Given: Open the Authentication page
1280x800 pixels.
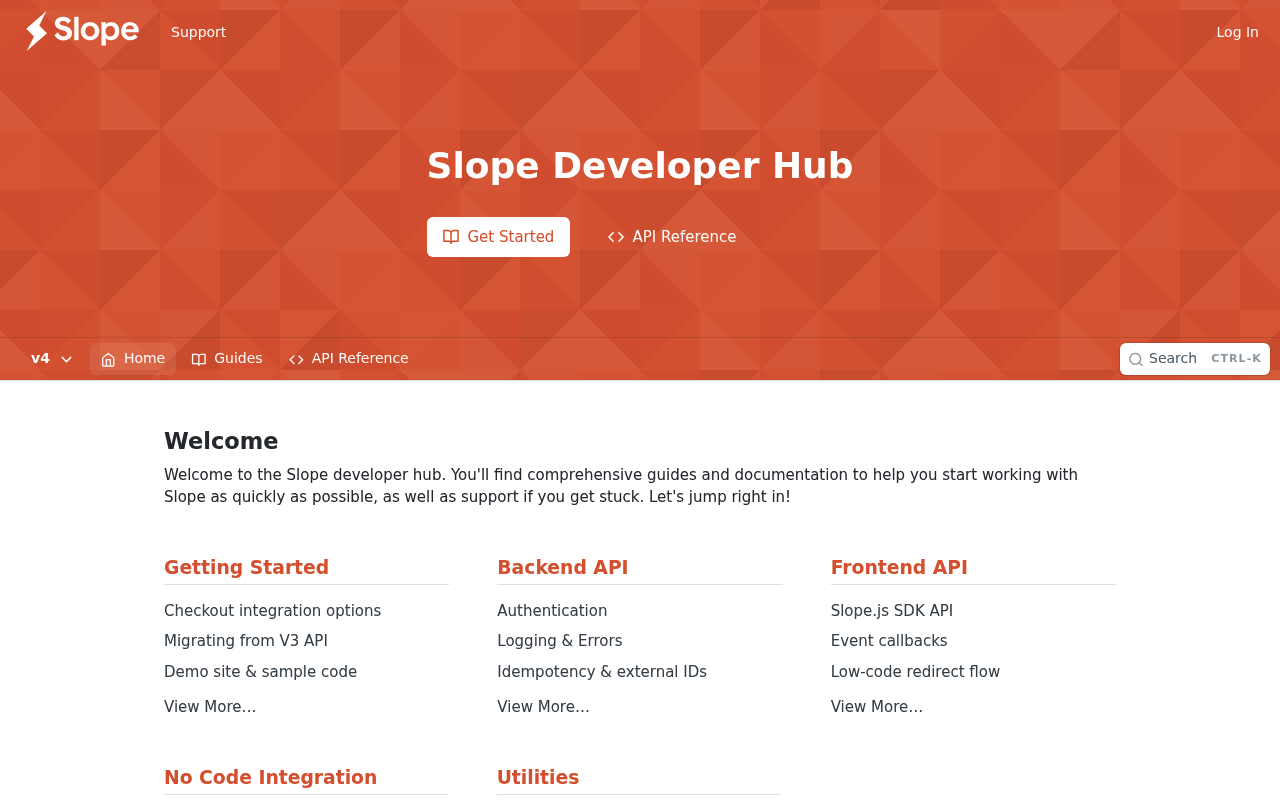Looking at the screenshot, I should point(552,611).
